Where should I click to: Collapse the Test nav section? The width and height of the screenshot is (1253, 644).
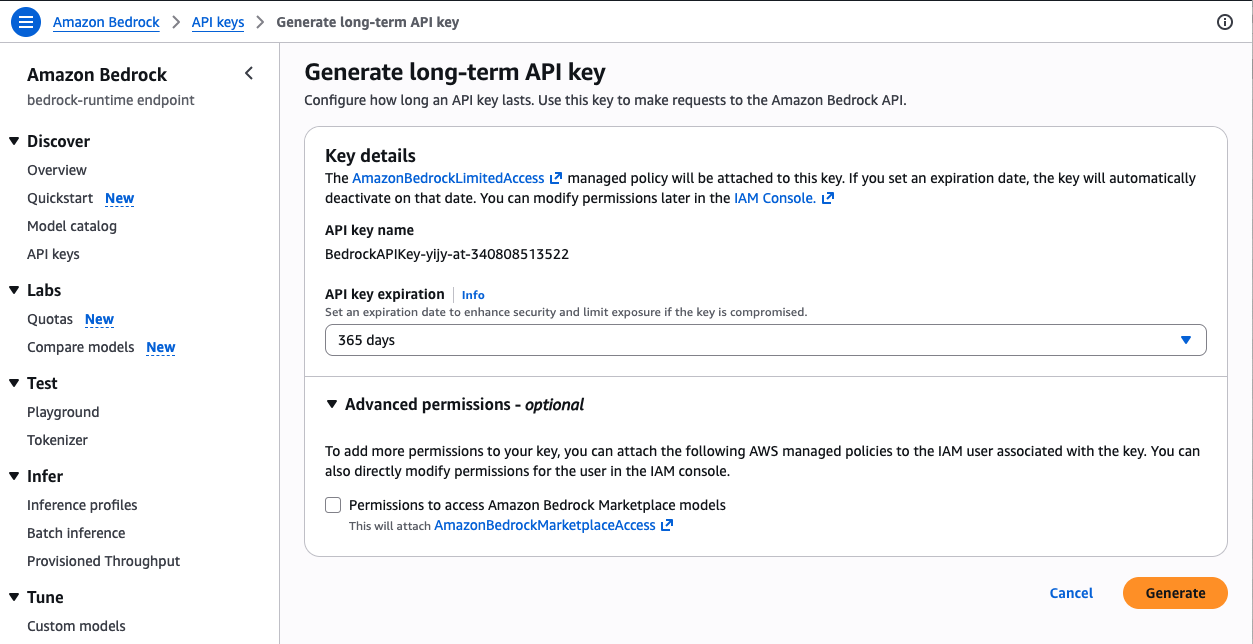[x=14, y=383]
